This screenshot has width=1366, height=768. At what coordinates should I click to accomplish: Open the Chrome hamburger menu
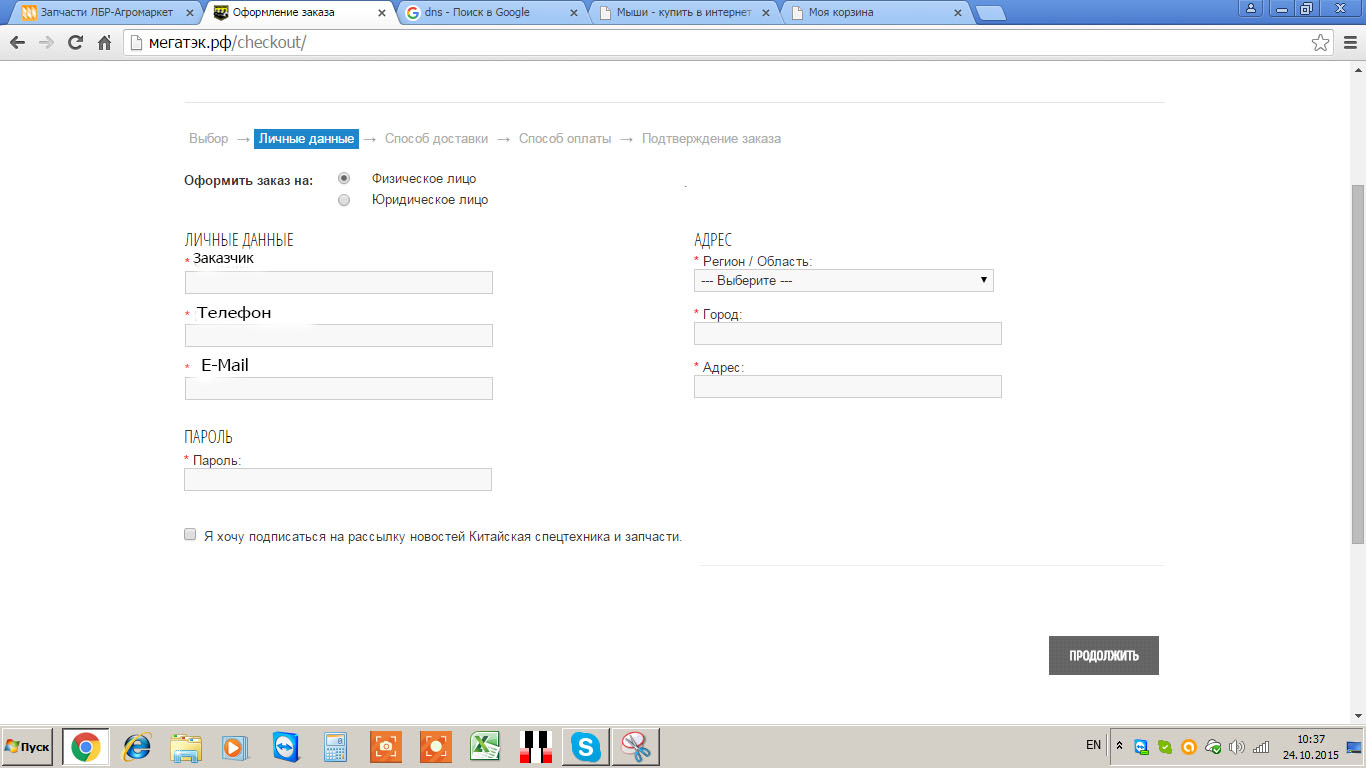[x=1348, y=43]
